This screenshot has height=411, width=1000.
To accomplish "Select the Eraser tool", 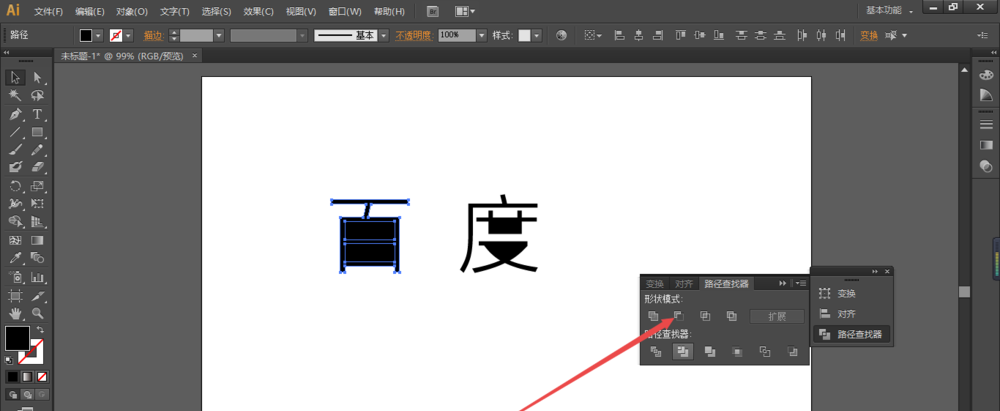I will pos(38,167).
